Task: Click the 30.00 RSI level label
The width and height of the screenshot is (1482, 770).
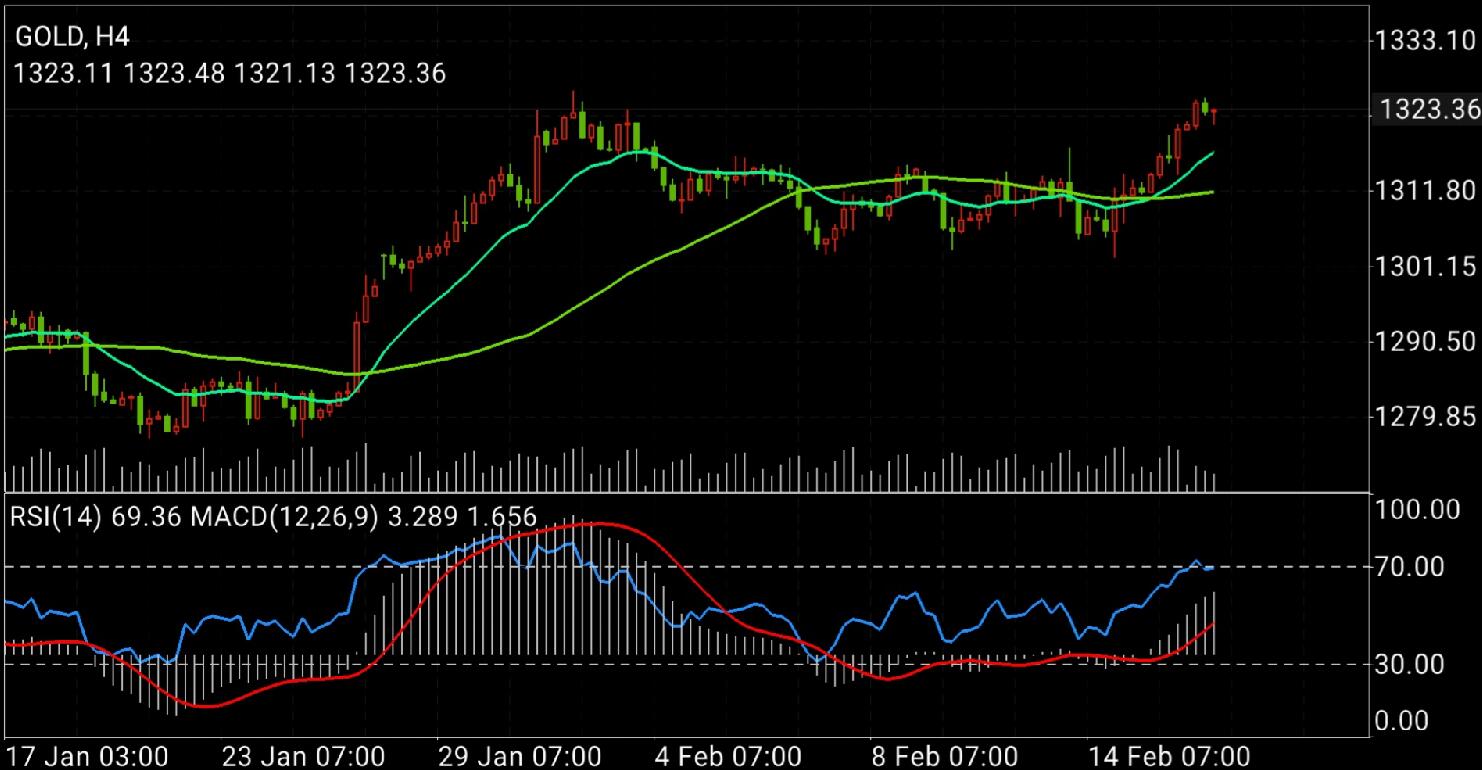Action: [1410, 663]
